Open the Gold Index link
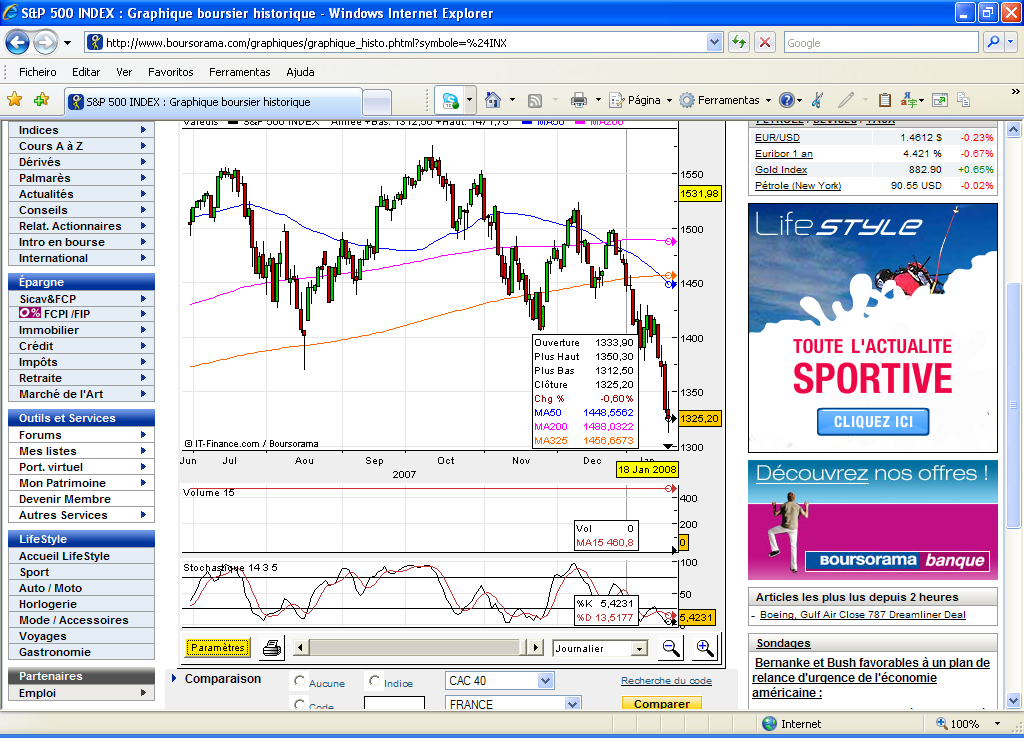 [781, 170]
